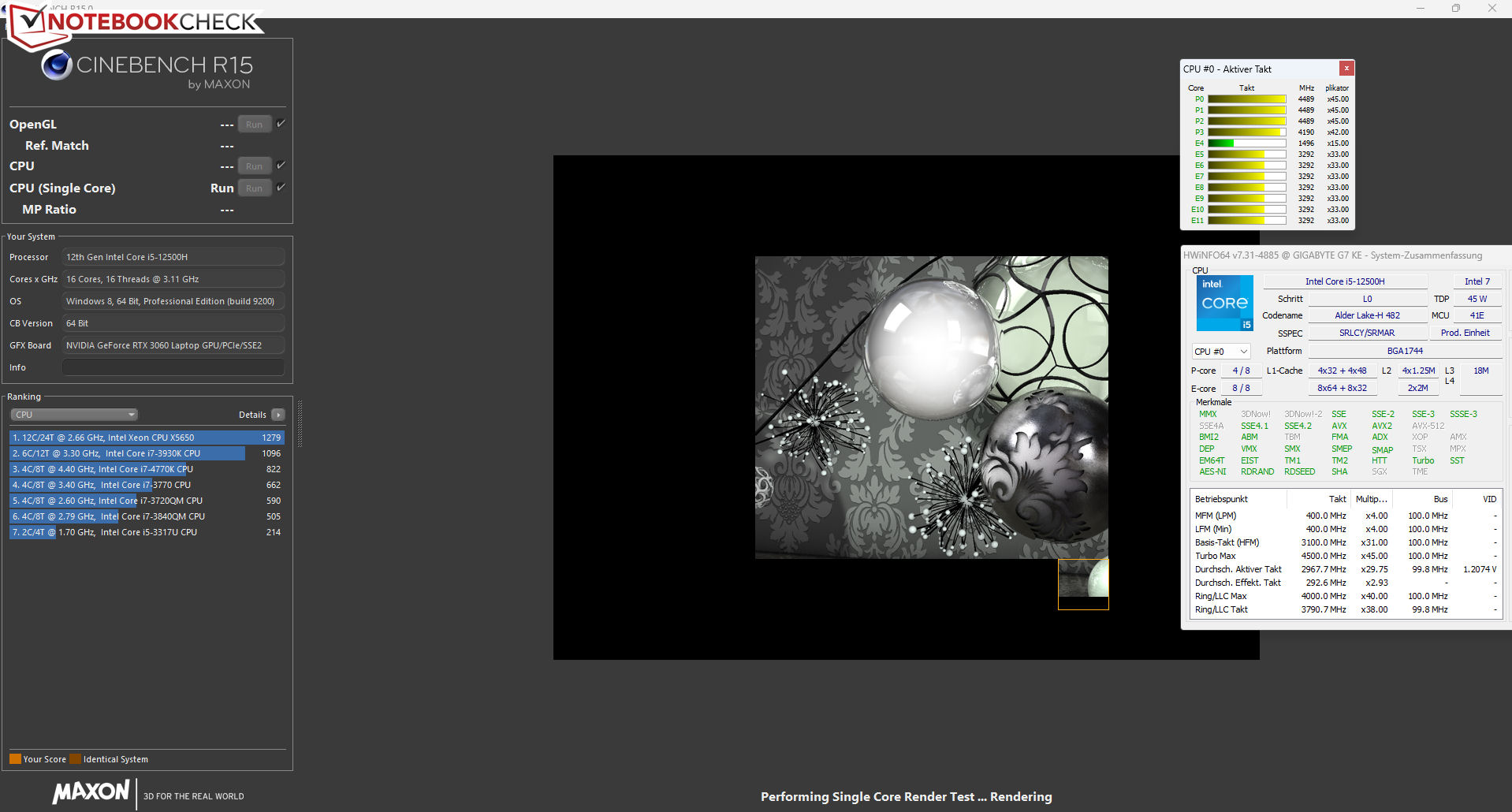The width and height of the screenshot is (1512, 812).
Task: Click the OS field Windows 8 64 Bit
Action: coord(173,301)
